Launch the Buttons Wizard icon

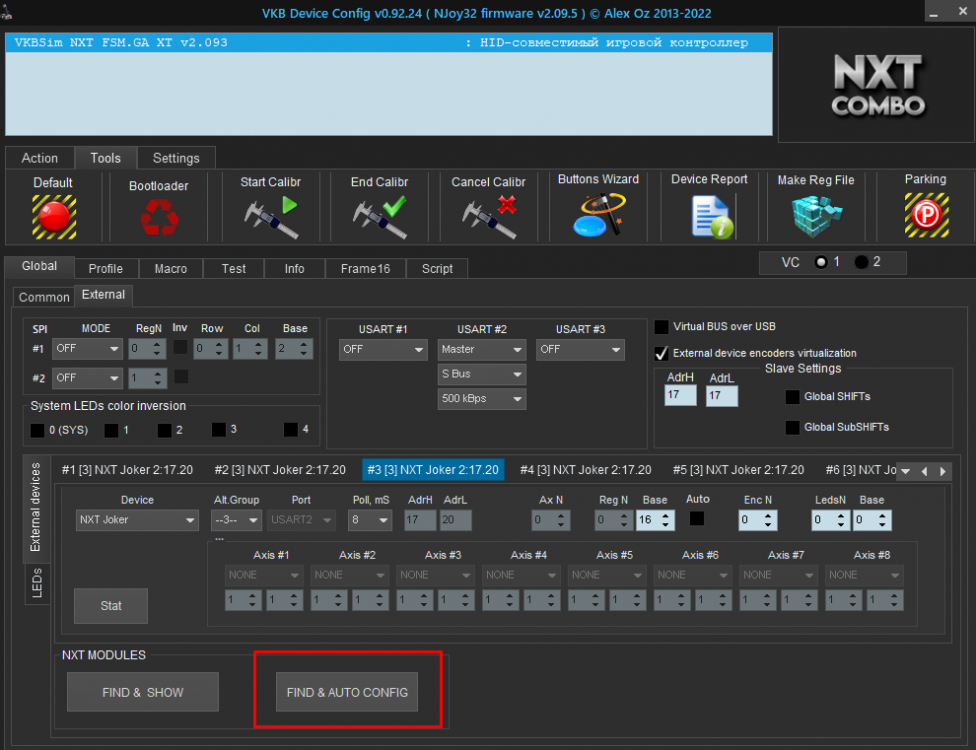(x=598, y=215)
